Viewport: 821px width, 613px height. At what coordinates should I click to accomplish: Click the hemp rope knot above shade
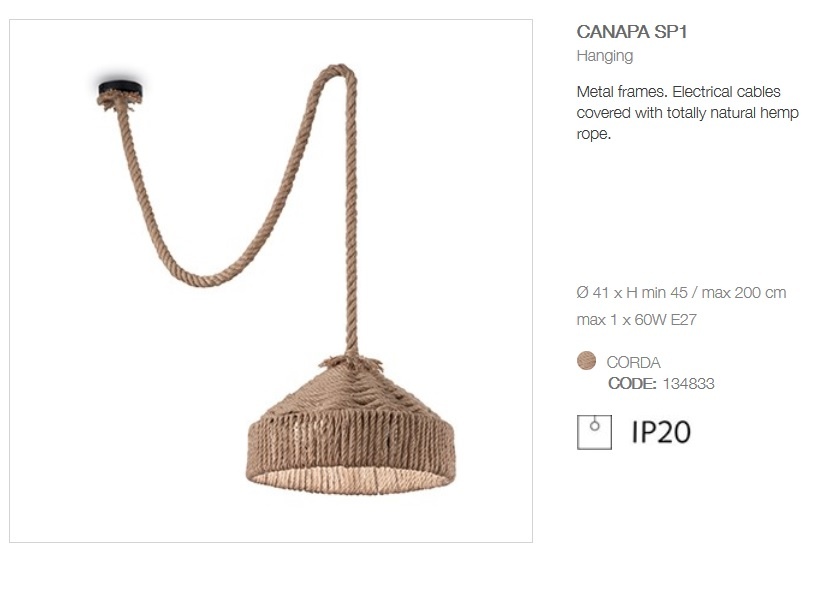(x=350, y=361)
